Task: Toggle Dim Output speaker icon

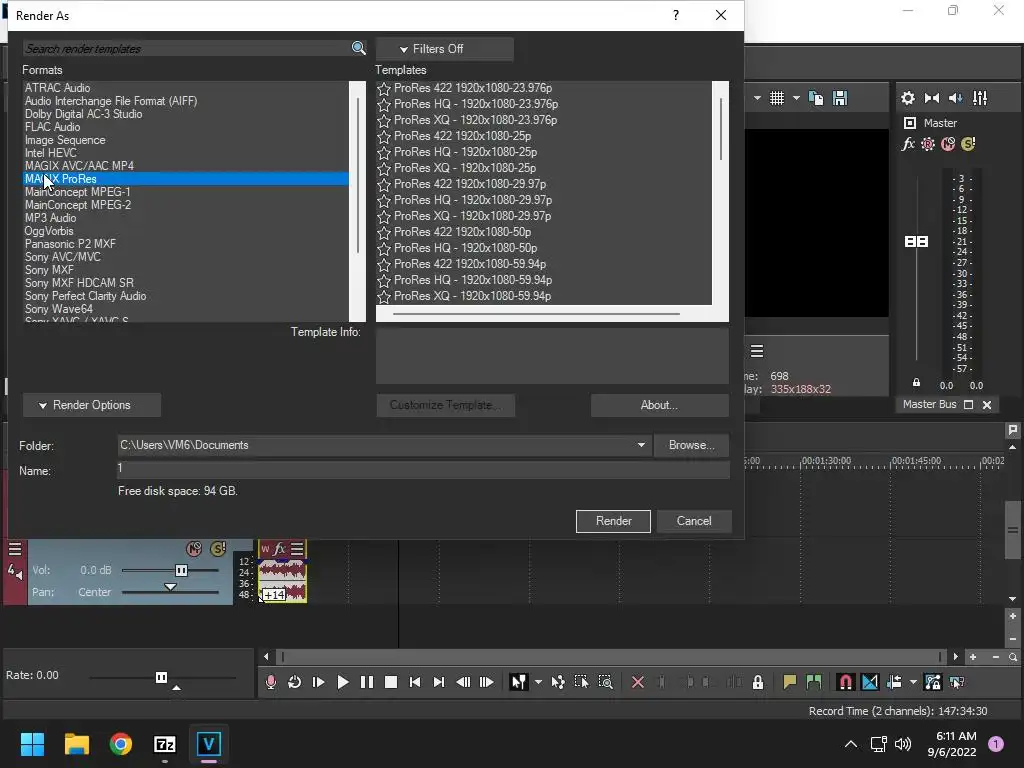Action: [955, 98]
